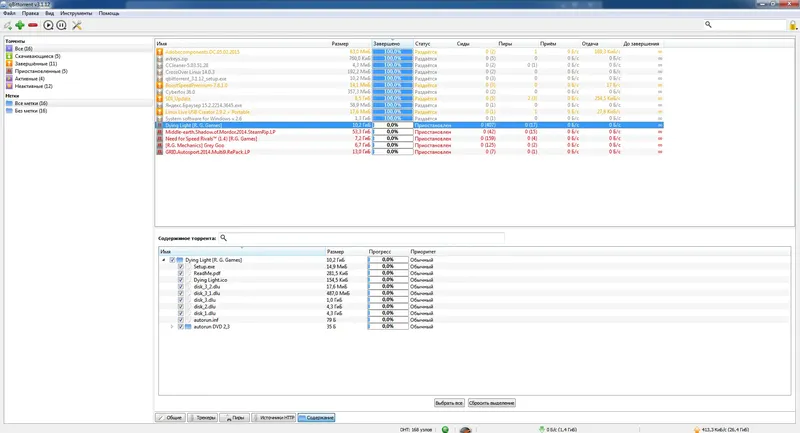Switch to the Пиры tab
This screenshot has width=800, height=433.
point(234,417)
